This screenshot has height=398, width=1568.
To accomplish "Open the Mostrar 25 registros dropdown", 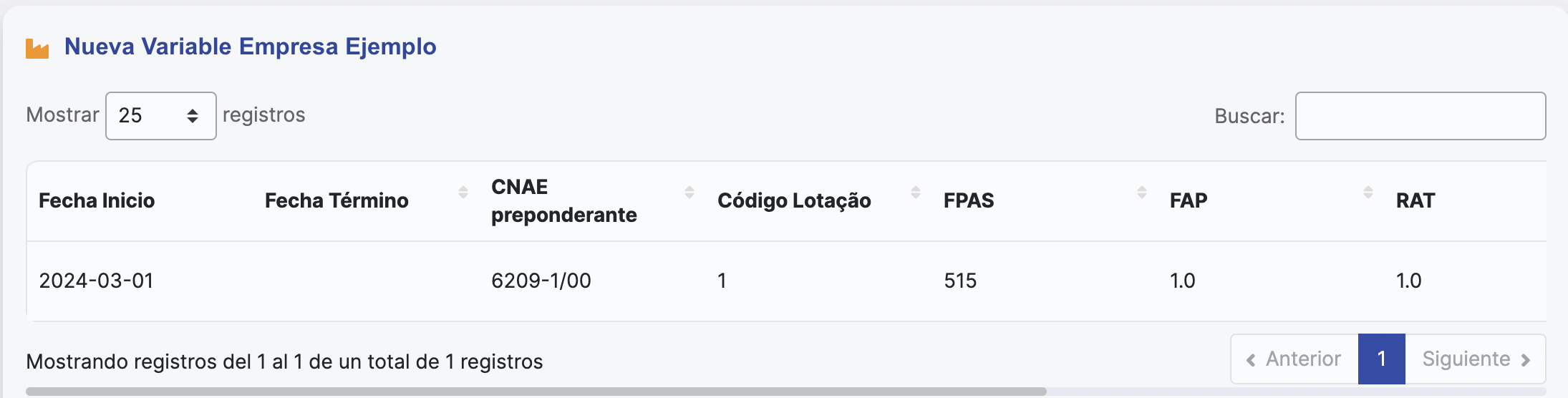I will point(161,116).
